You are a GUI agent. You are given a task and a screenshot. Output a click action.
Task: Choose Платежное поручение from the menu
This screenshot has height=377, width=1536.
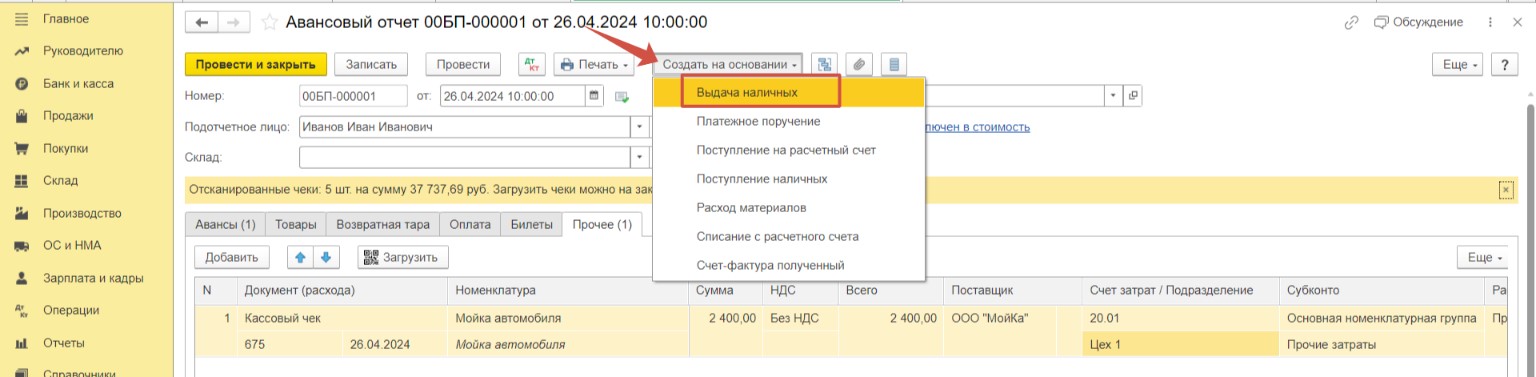[x=790, y=121]
